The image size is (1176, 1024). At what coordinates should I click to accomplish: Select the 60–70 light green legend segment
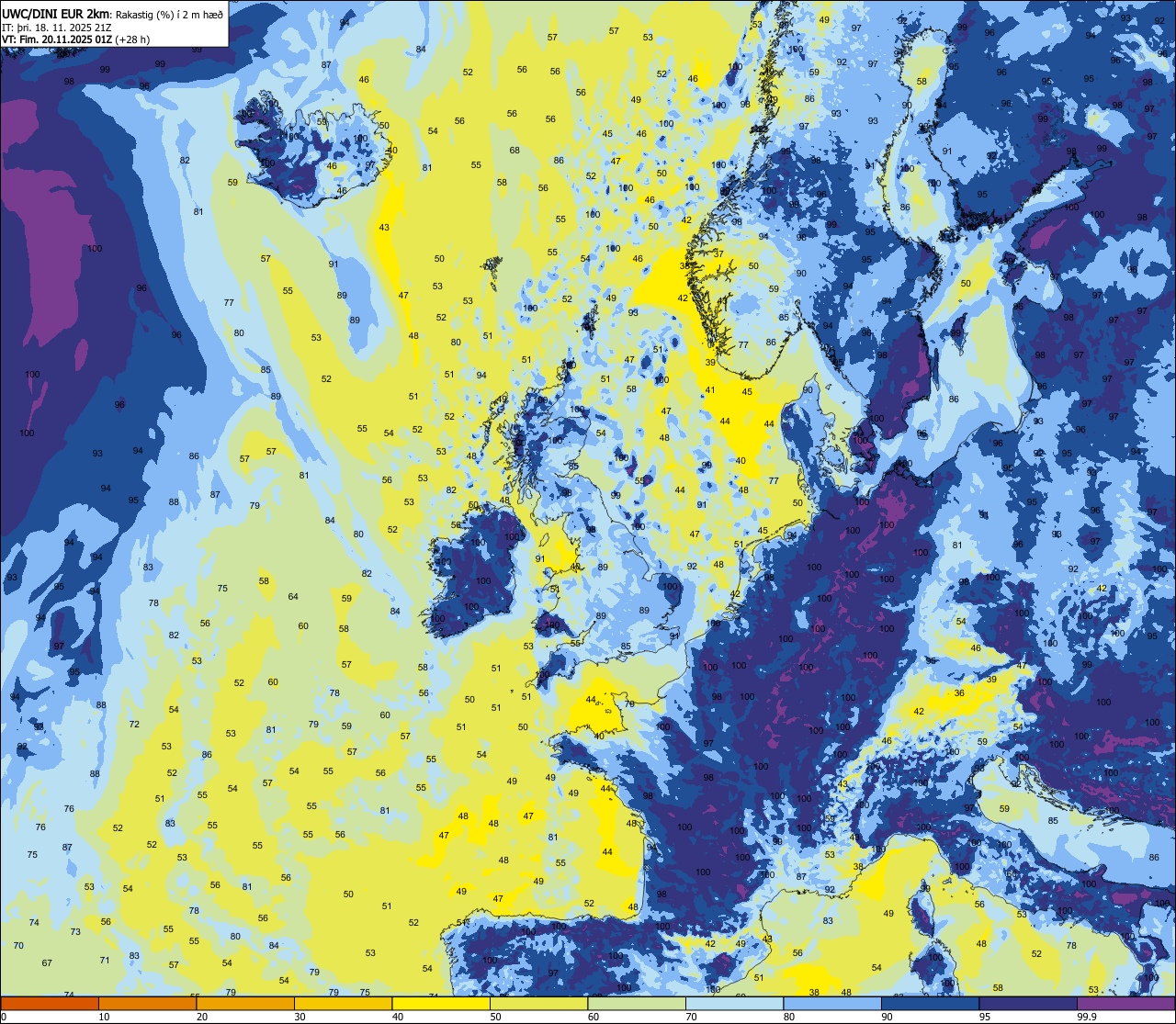pyautogui.click(x=637, y=1004)
